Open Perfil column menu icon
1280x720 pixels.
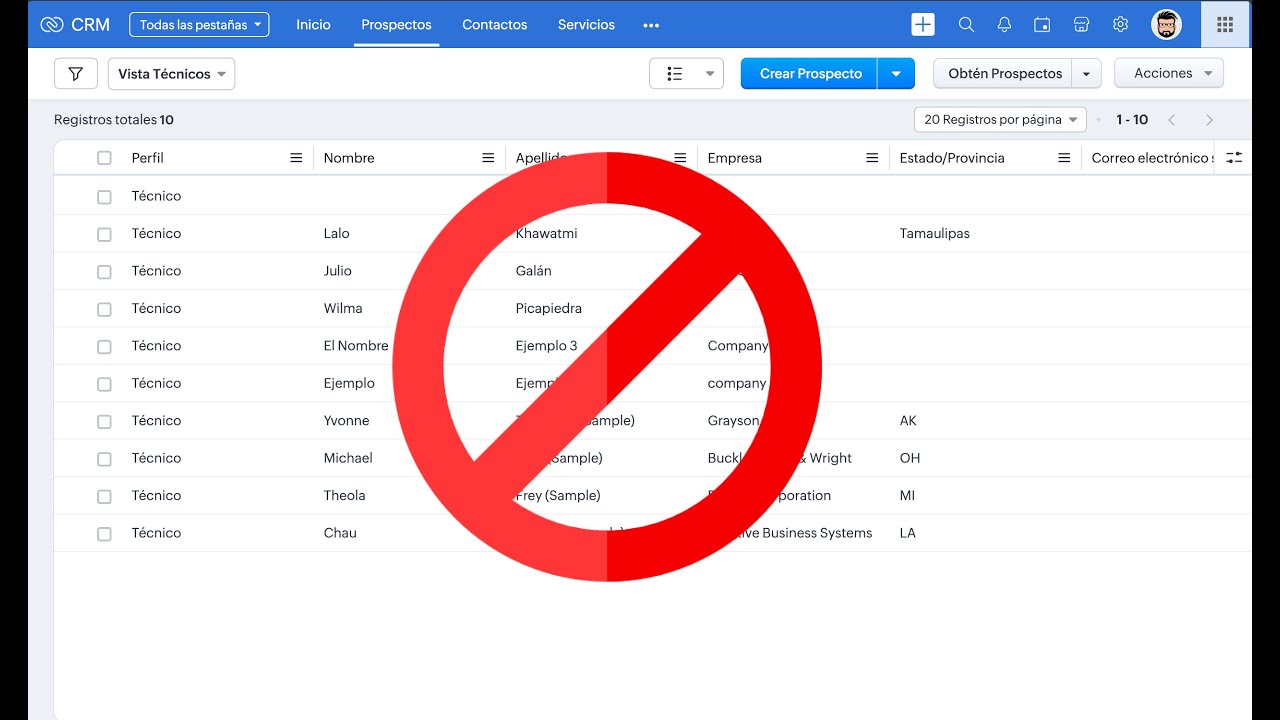coord(296,158)
